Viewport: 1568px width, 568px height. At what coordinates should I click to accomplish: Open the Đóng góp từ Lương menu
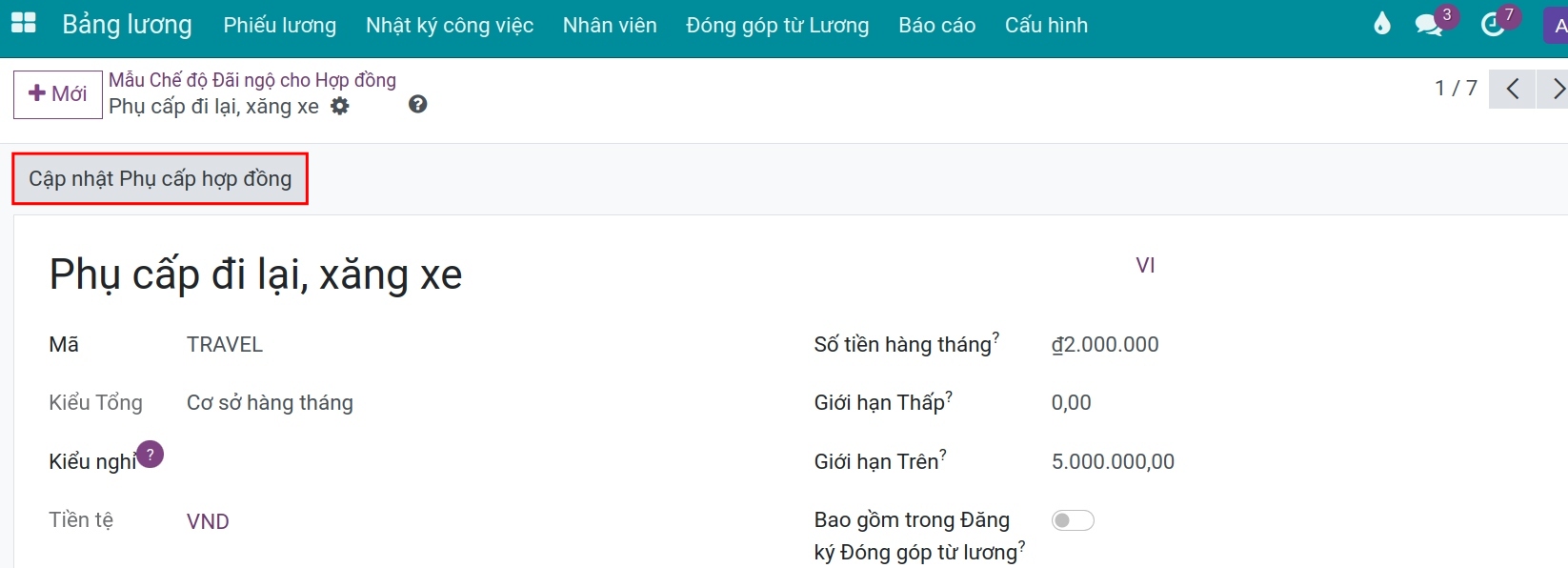point(777,26)
